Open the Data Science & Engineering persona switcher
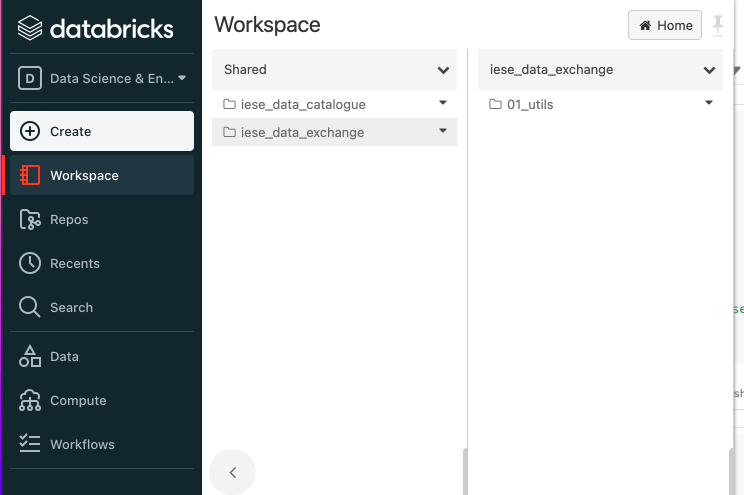Image resolution: width=744 pixels, height=495 pixels. [101, 78]
